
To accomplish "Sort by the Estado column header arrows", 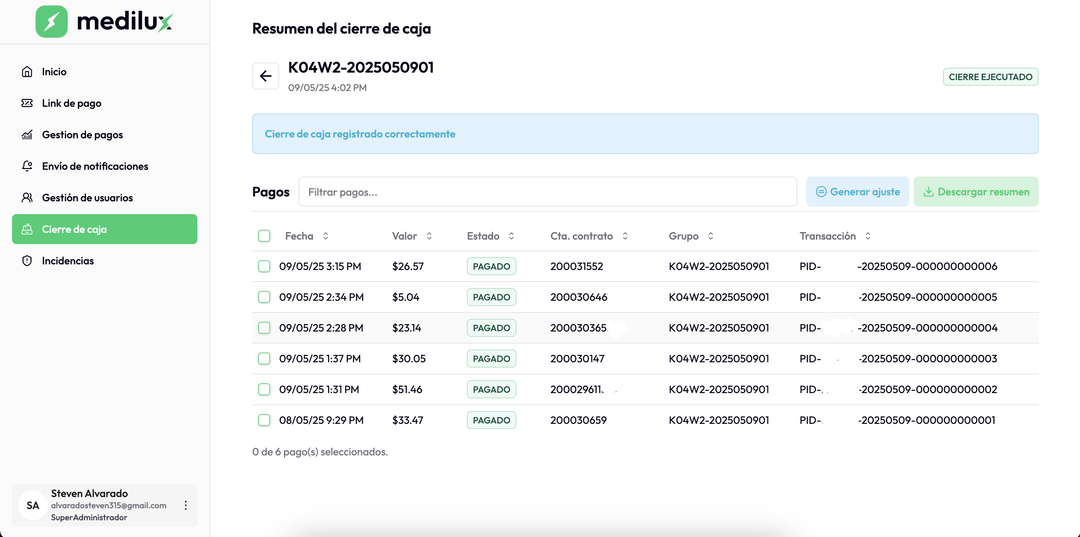I will click(511, 236).
